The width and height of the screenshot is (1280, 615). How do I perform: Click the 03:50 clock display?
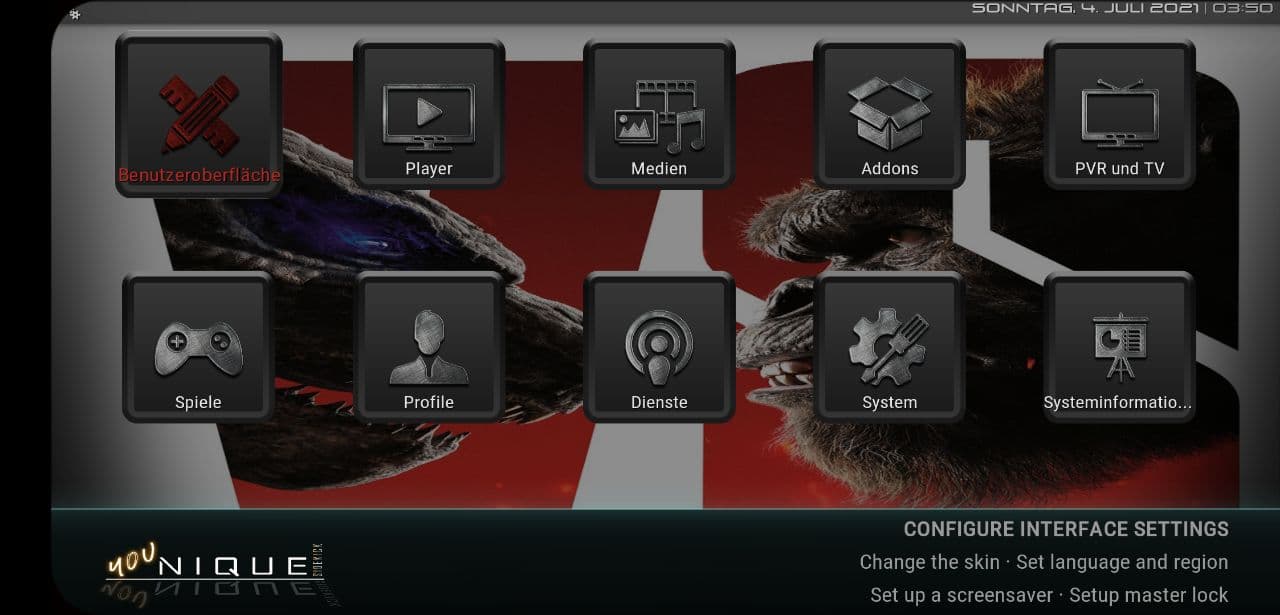click(x=1241, y=9)
